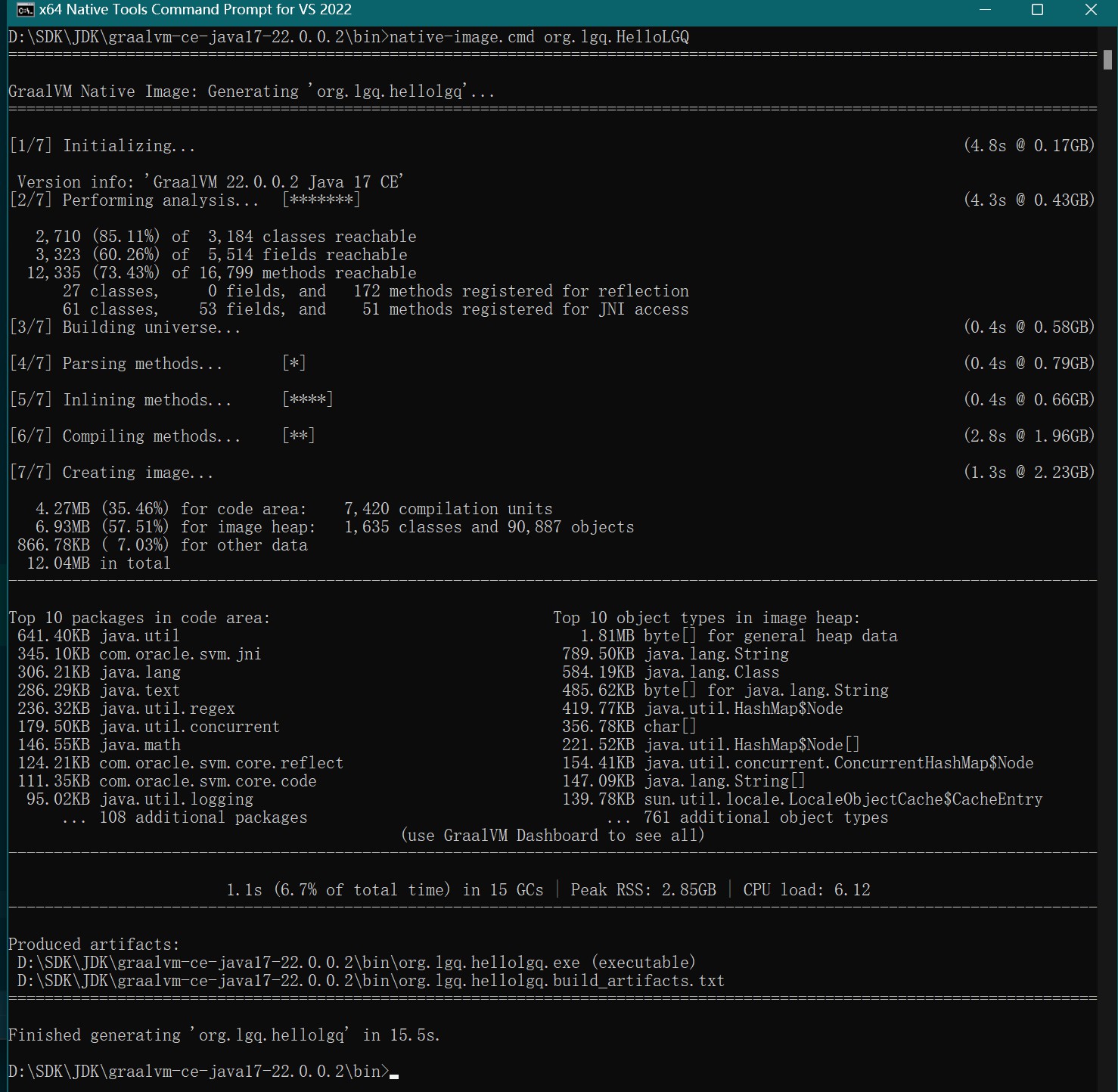Click the '345.10KB com.oracle.svm.jni' row
The height and width of the screenshot is (1092, 1118).
click(139, 654)
